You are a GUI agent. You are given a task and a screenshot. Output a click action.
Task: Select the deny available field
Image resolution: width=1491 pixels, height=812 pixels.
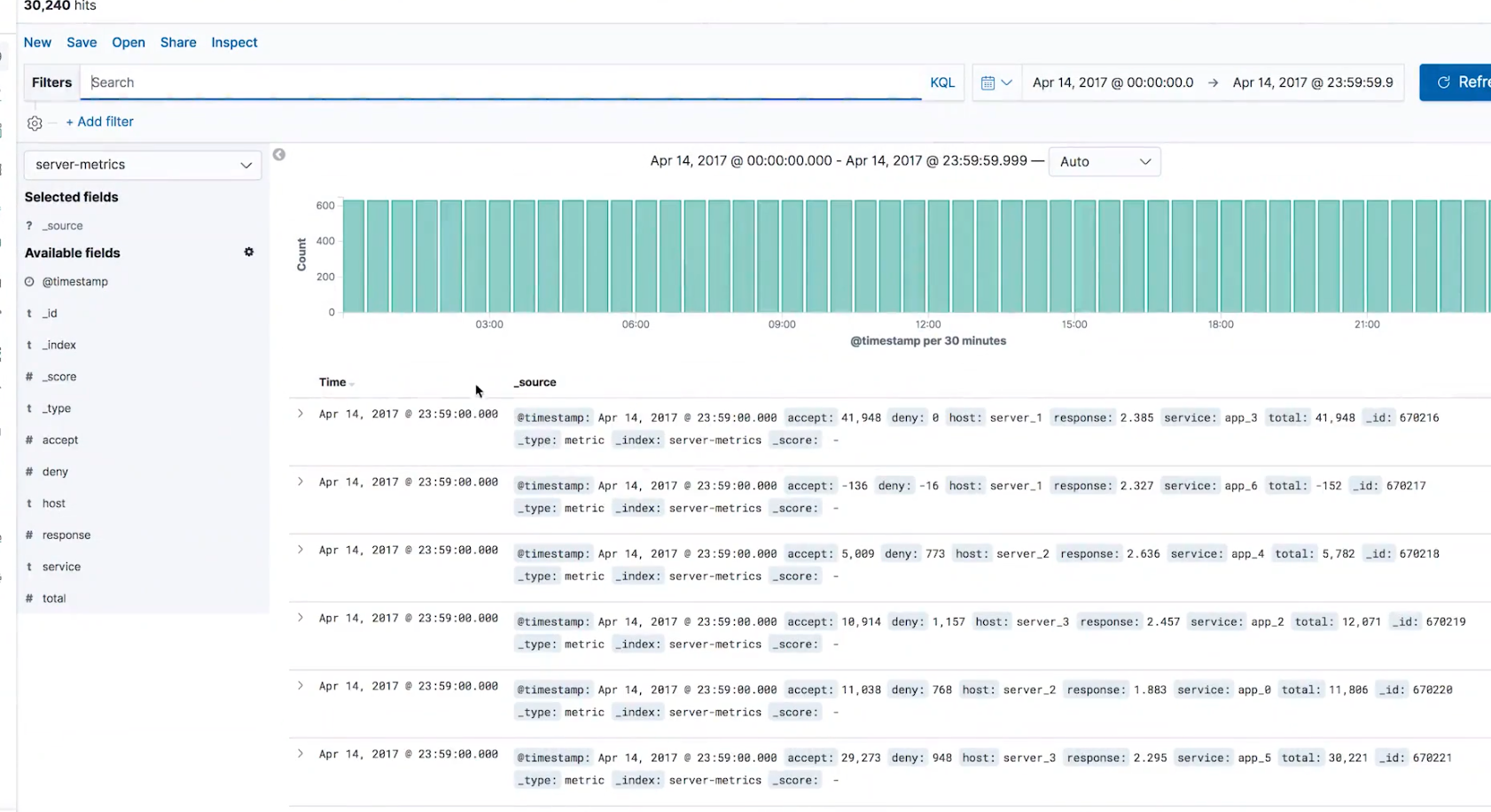coord(55,472)
